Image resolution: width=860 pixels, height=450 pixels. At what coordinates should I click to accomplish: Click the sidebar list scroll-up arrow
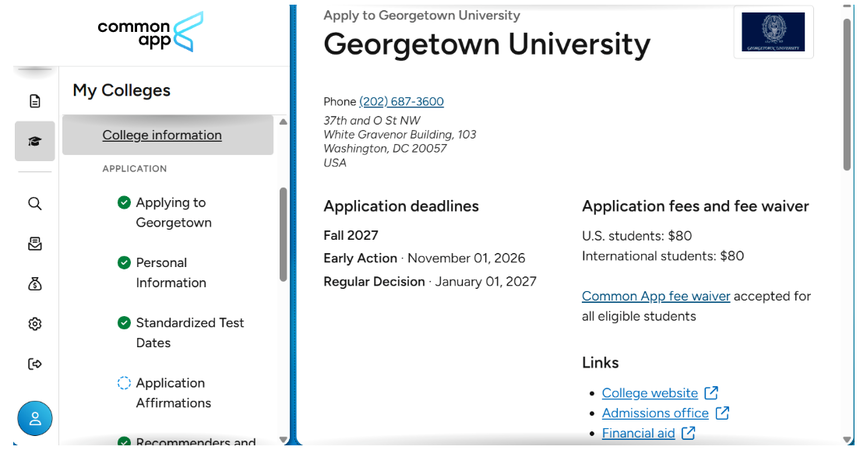(283, 122)
